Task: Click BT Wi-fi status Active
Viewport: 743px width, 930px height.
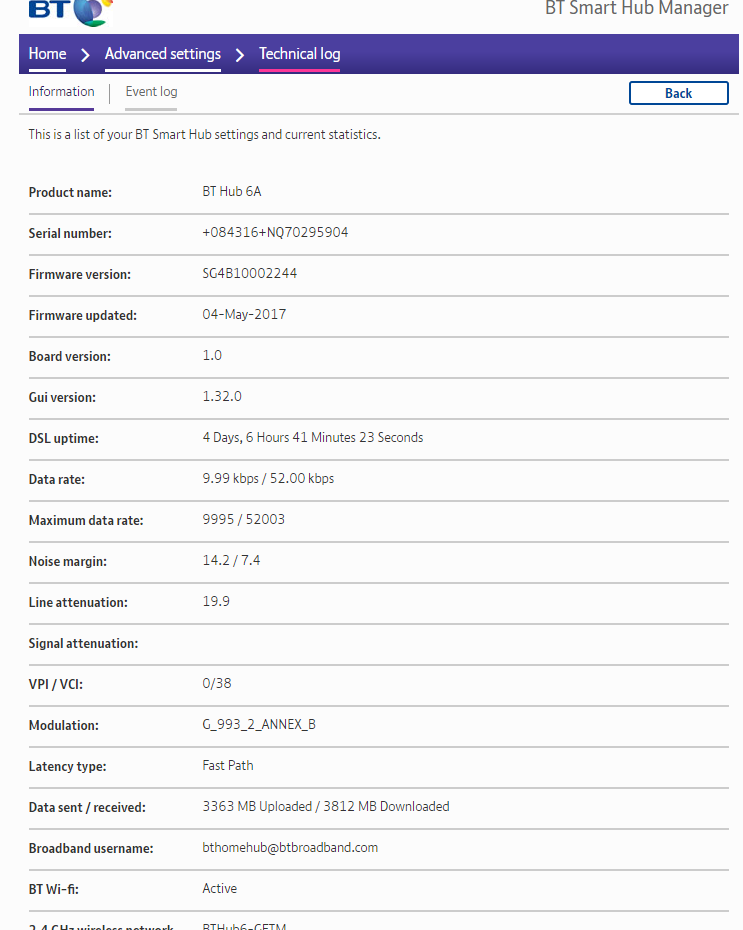Action: pos(219,888)
